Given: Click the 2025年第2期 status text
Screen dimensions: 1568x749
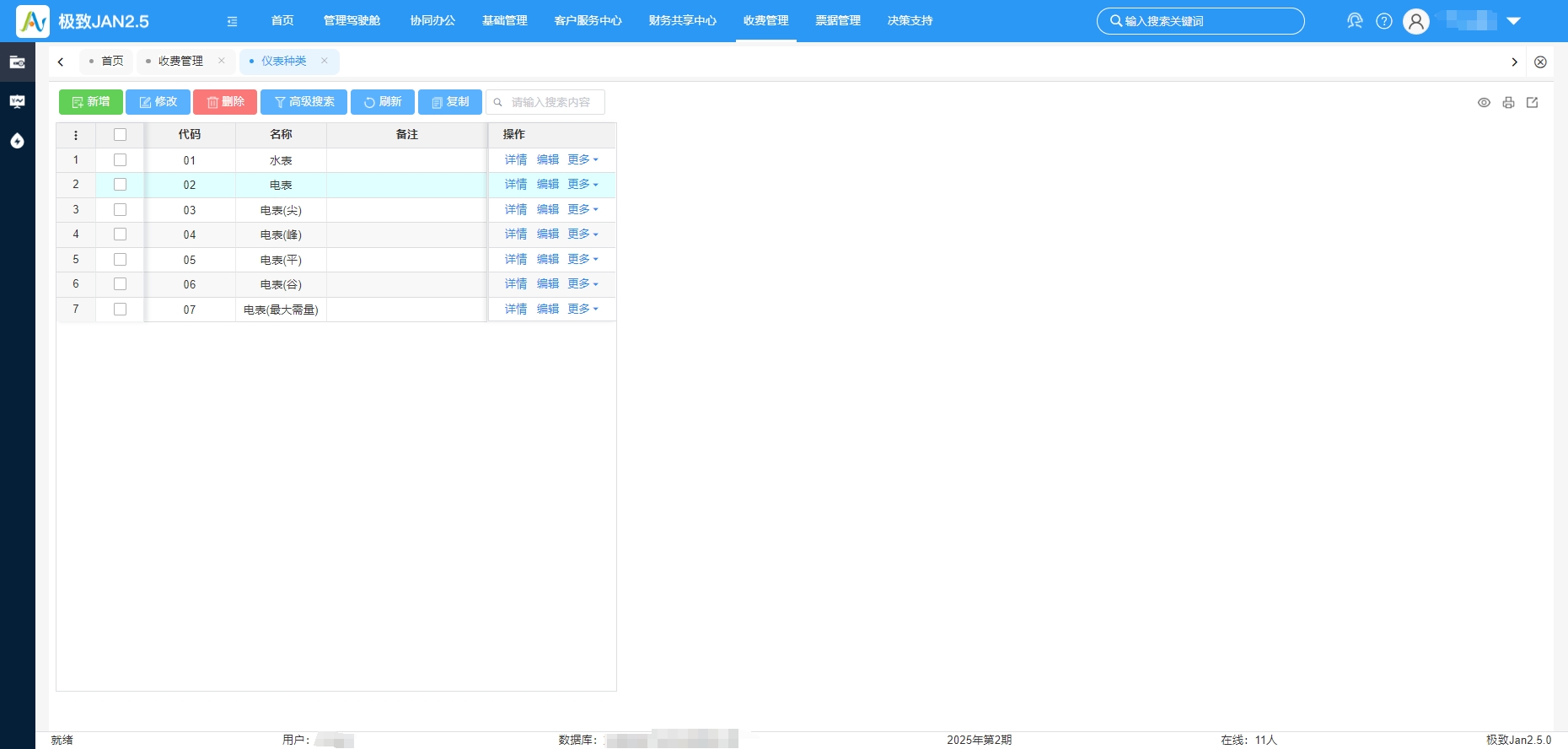Looking at the screenshot, I should click(979, 740).
